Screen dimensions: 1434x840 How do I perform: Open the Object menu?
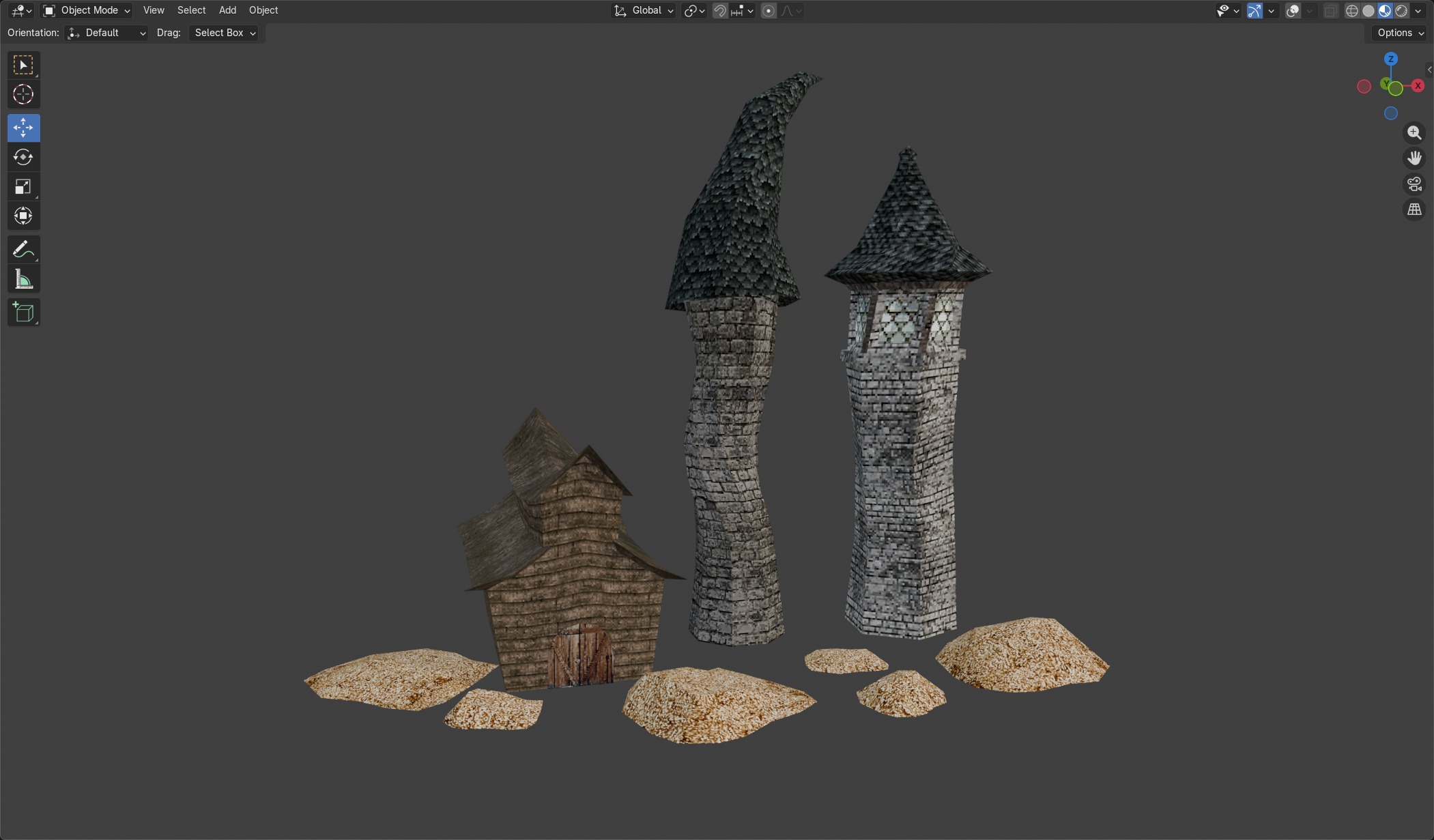click(263, 10)
